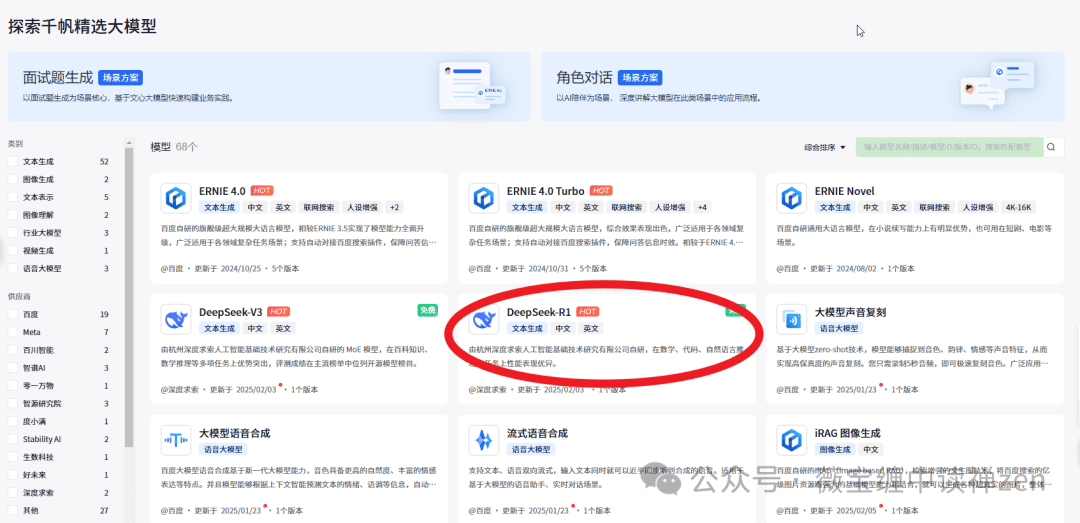Click the +4 tag on ERNIE 4.0 Turbo
The image size is (1080, 523).
tap(702, 207)
